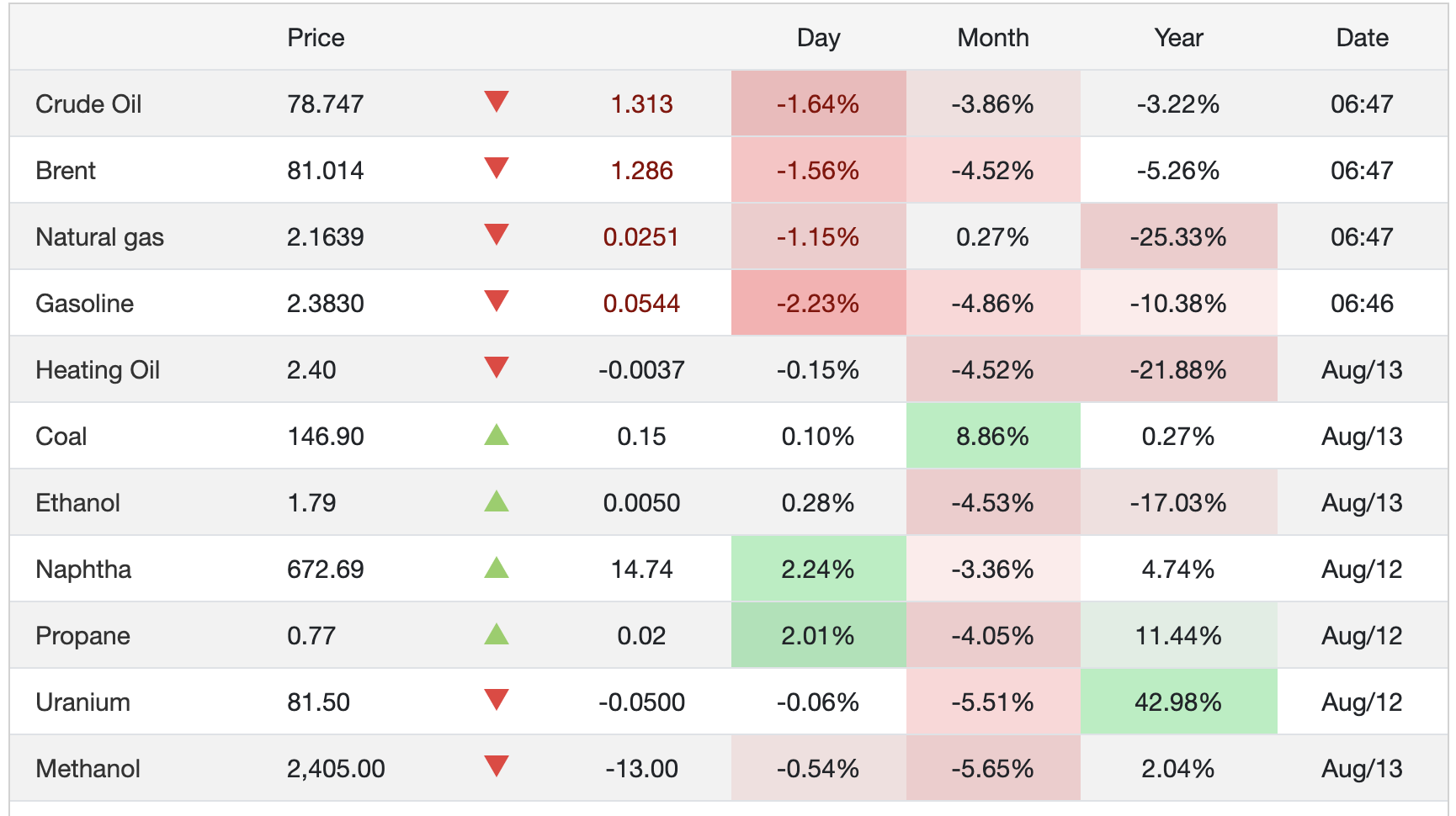Click Naphtha date value Aug/12

click(1362, 570)
